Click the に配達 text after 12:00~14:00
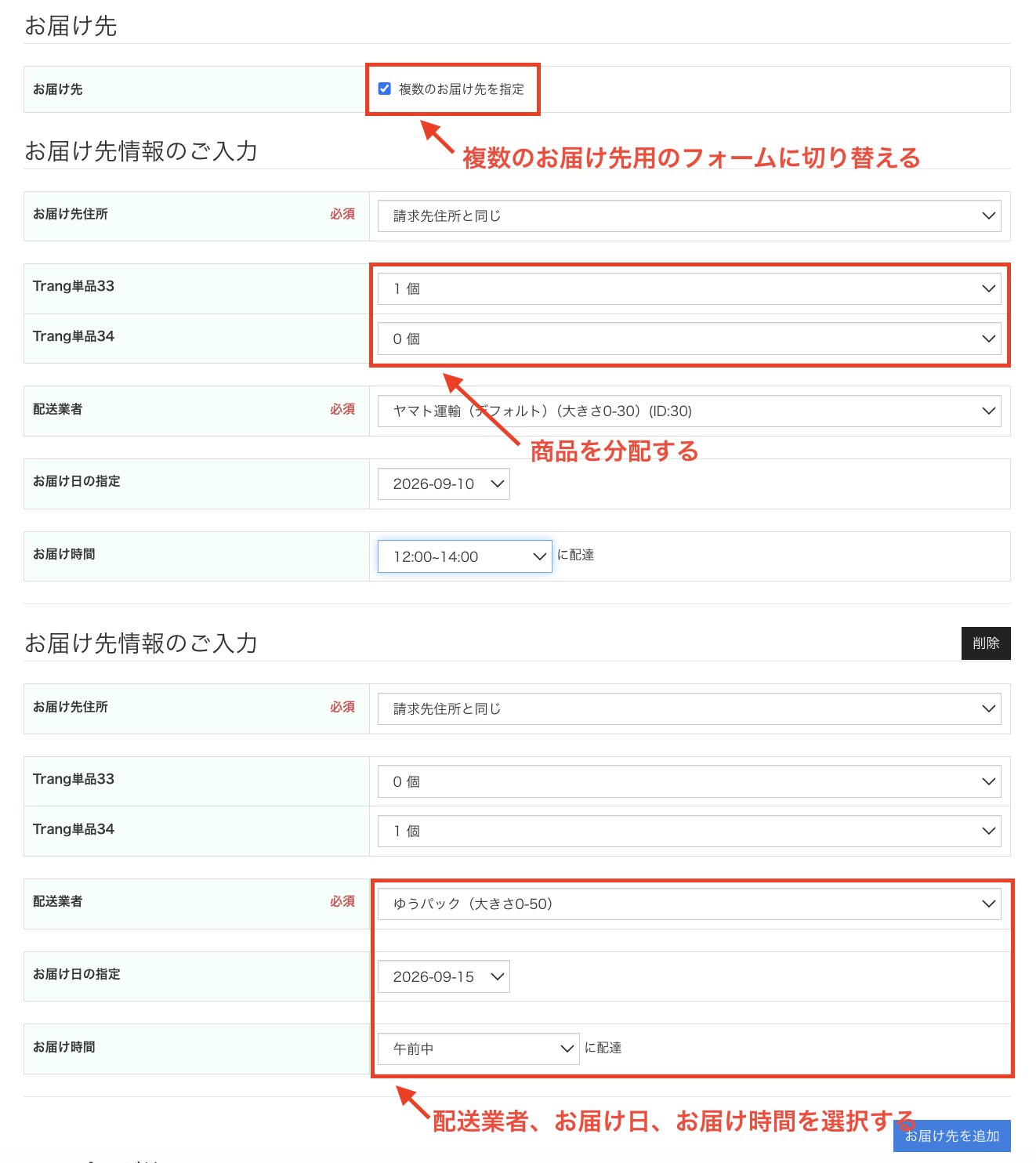The height and width of the screenshot is (1163, 1036). [576, 555]
